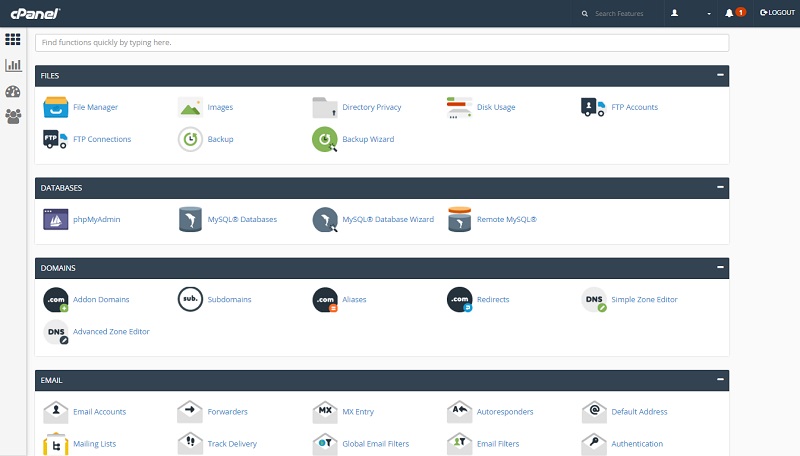Open the Directory Privacy folder icon
Screen dimensions: 800x456
(x=324, y=107)
